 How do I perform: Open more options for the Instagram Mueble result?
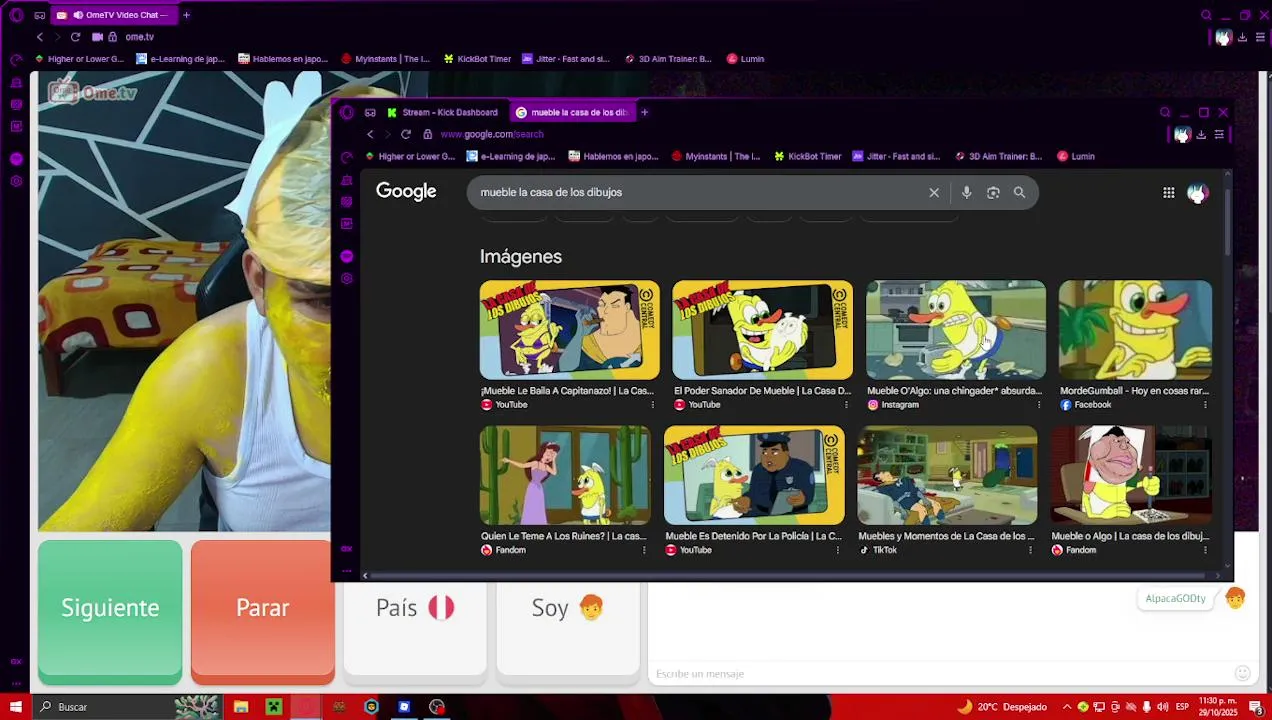[x=1038, y=405]
